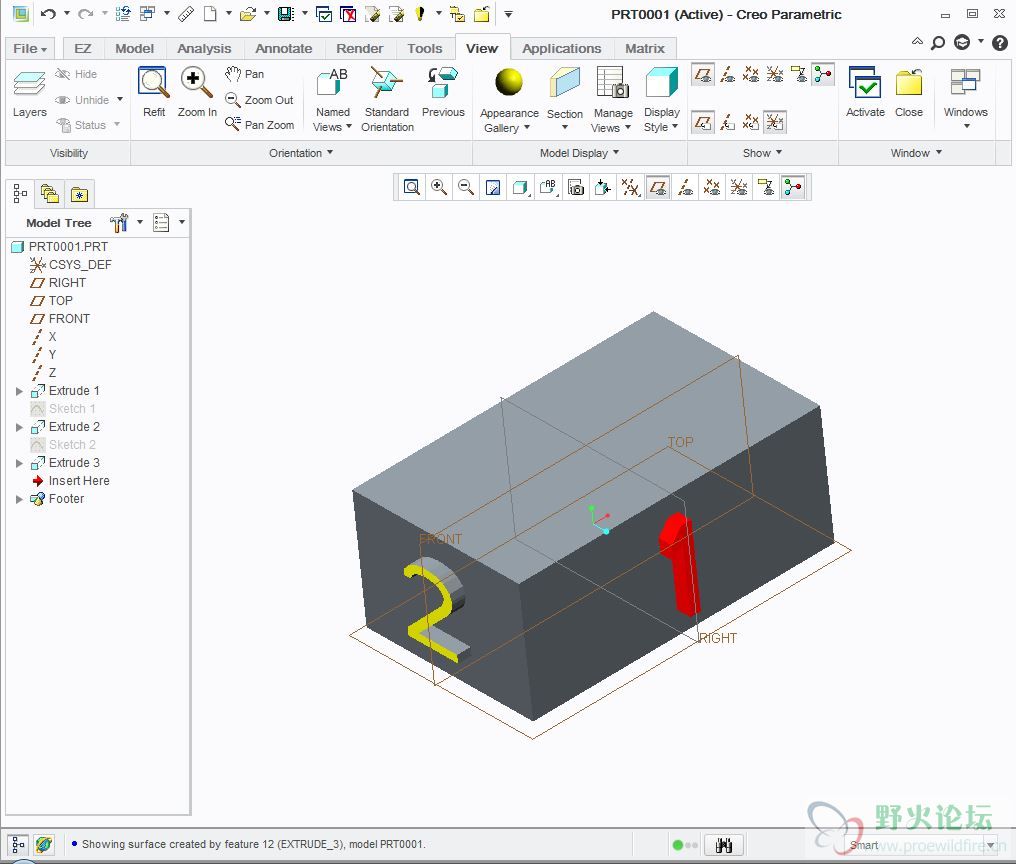Open the Windows dropdown
The height and width of the screenshot is (864, 1016).
(965, 118)
